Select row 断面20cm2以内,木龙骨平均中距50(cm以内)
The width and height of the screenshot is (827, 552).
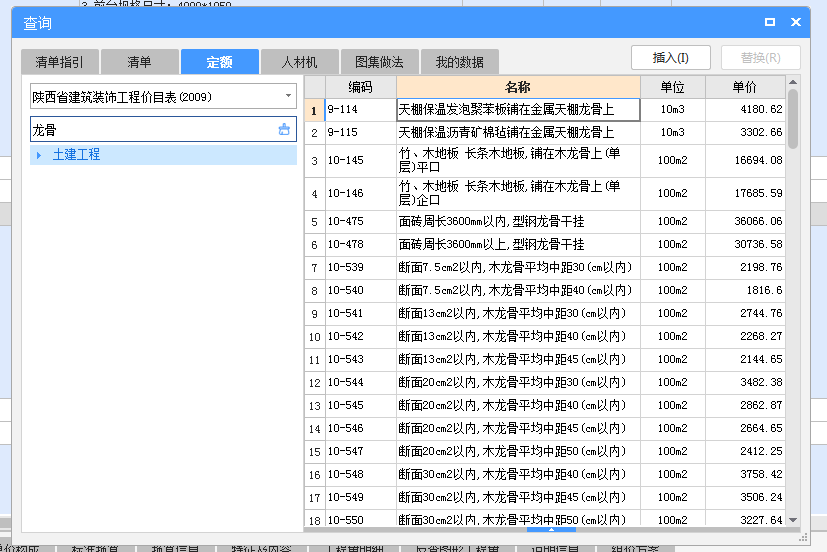point(518,452)
